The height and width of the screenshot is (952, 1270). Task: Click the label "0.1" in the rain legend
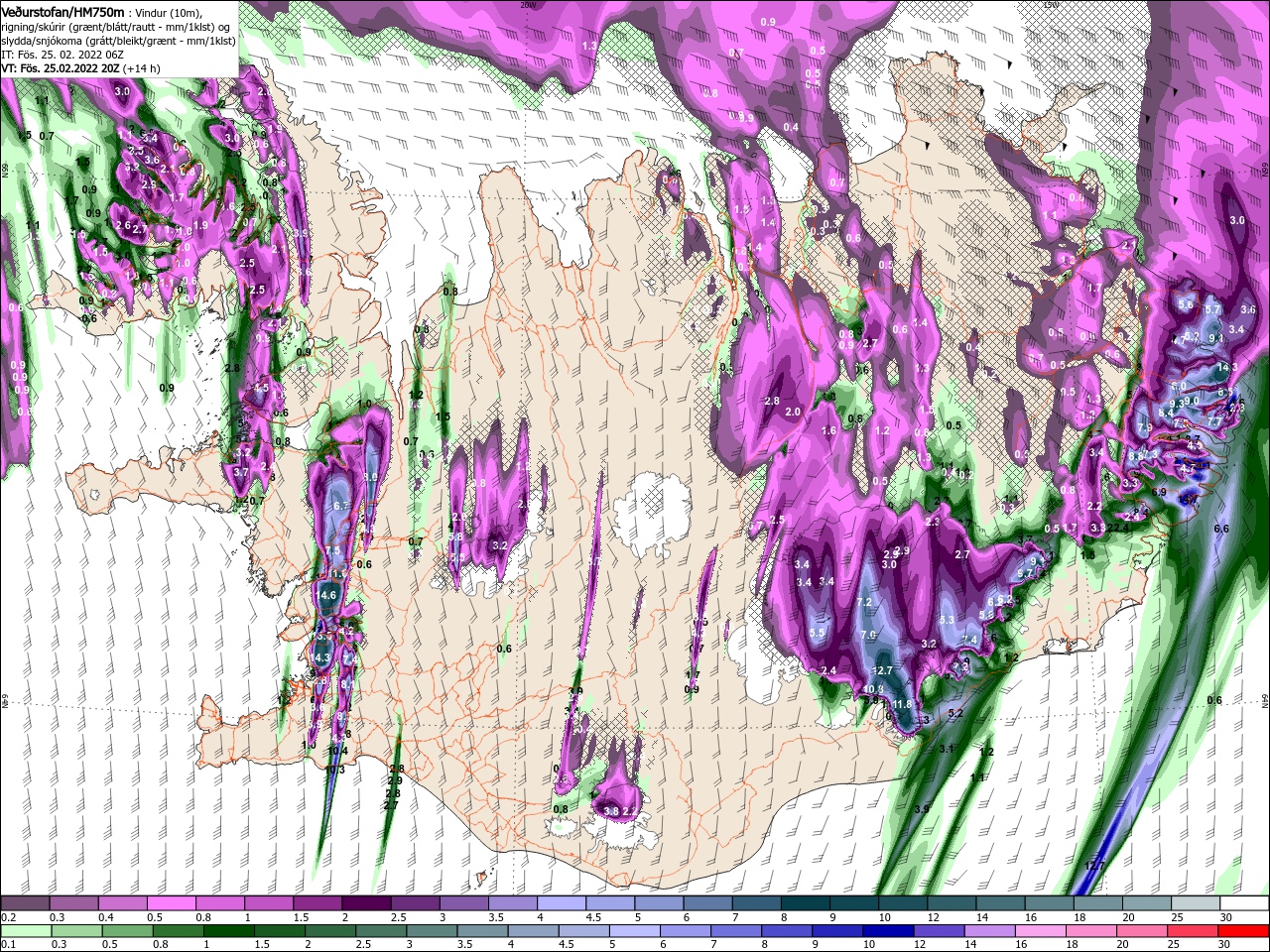(x=8, y=945)
